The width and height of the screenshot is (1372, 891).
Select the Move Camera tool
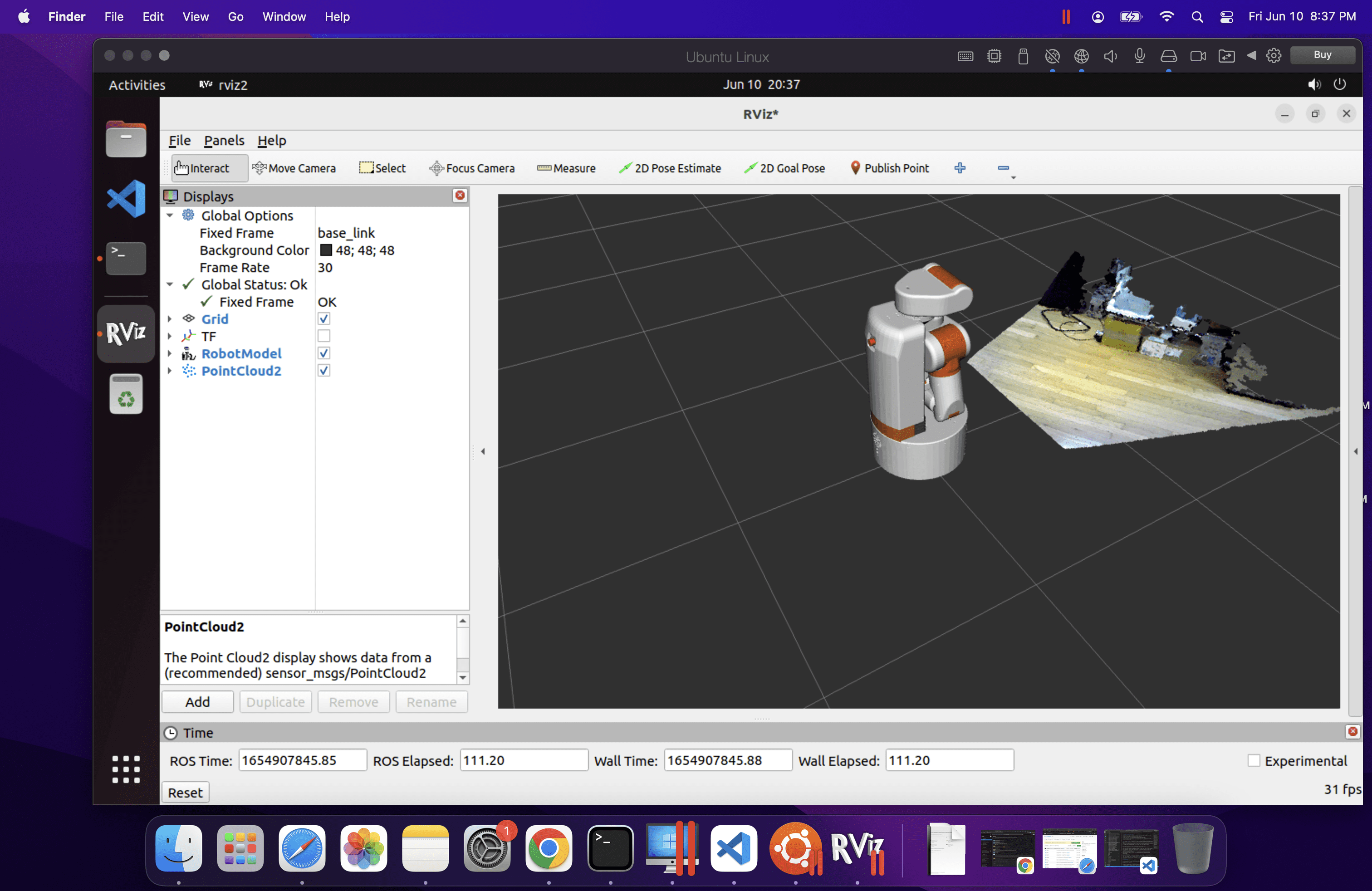pos(294,168)
